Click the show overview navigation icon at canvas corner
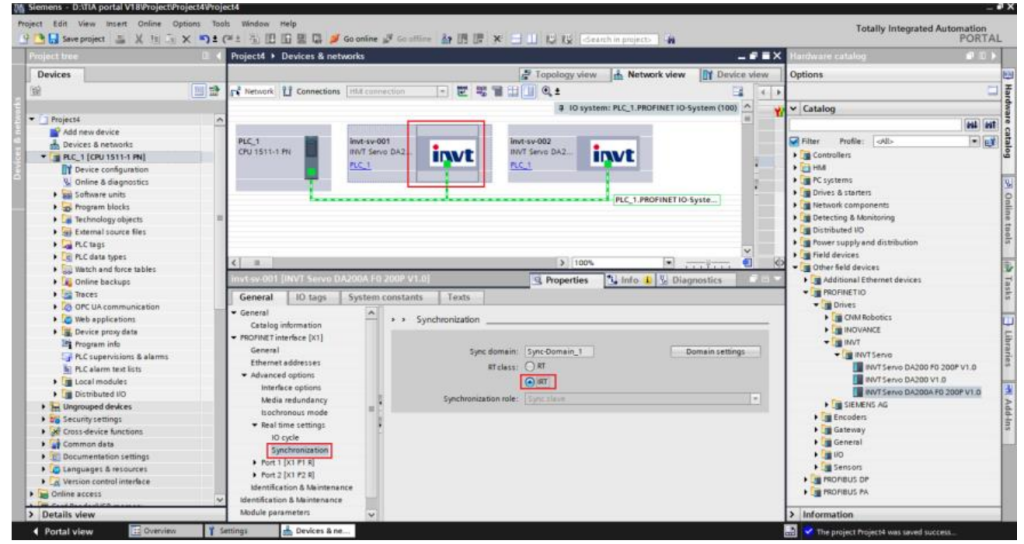The height and width of the screenshot is (544, 1024). 747,263
